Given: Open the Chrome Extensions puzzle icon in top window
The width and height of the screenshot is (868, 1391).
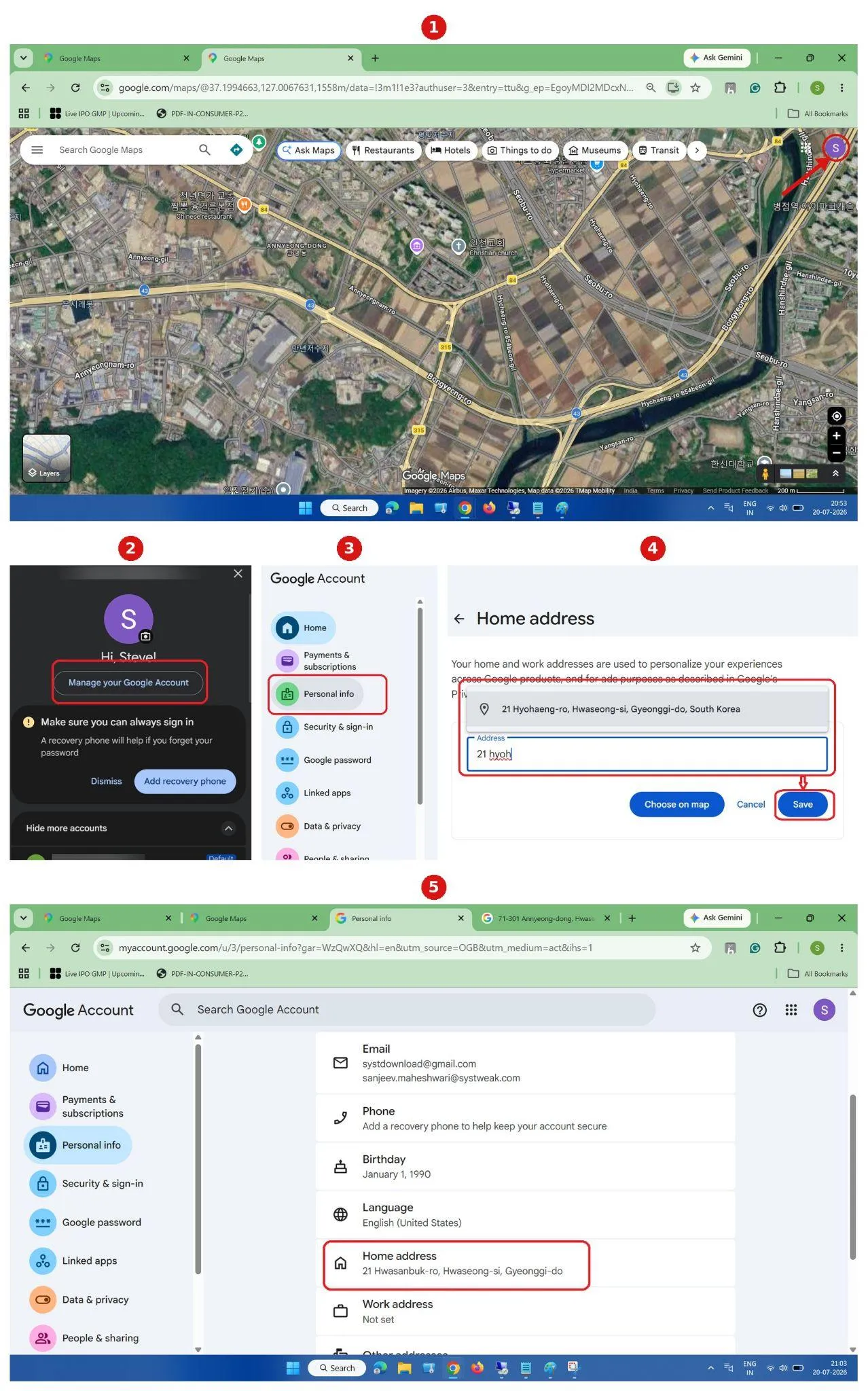Looking at the screenshot, I should [x=780, y=88].
